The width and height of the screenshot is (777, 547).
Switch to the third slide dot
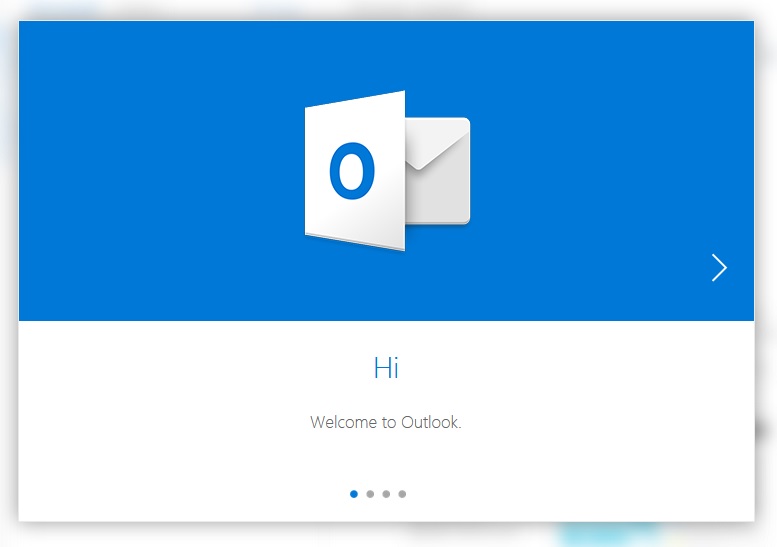point(386,494)
